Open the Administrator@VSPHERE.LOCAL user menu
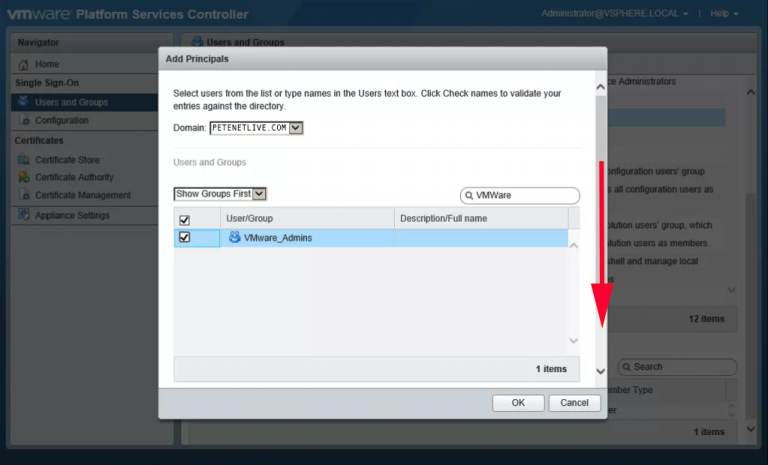 coord(614,14)
